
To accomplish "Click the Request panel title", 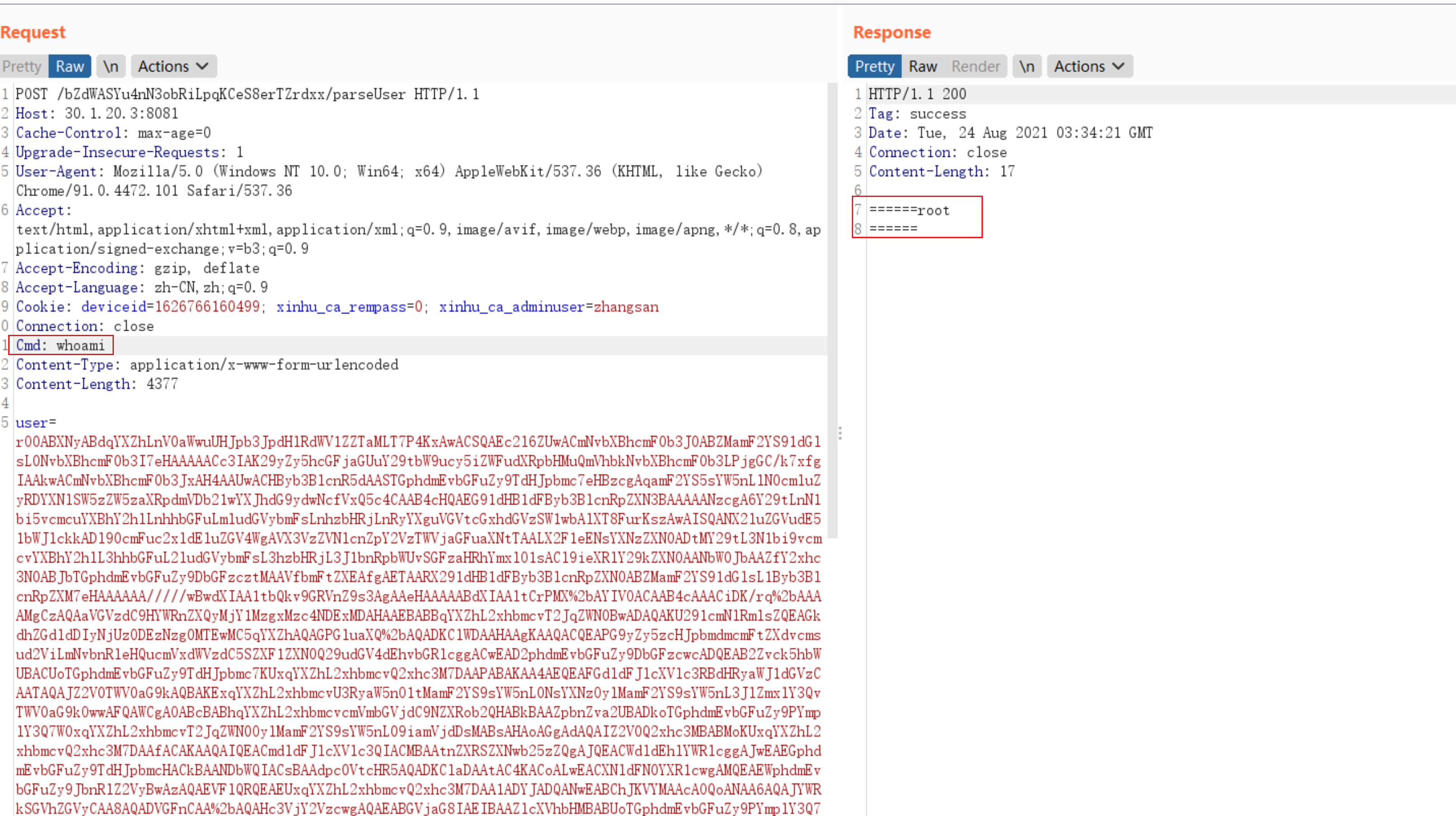I will 33,32.
